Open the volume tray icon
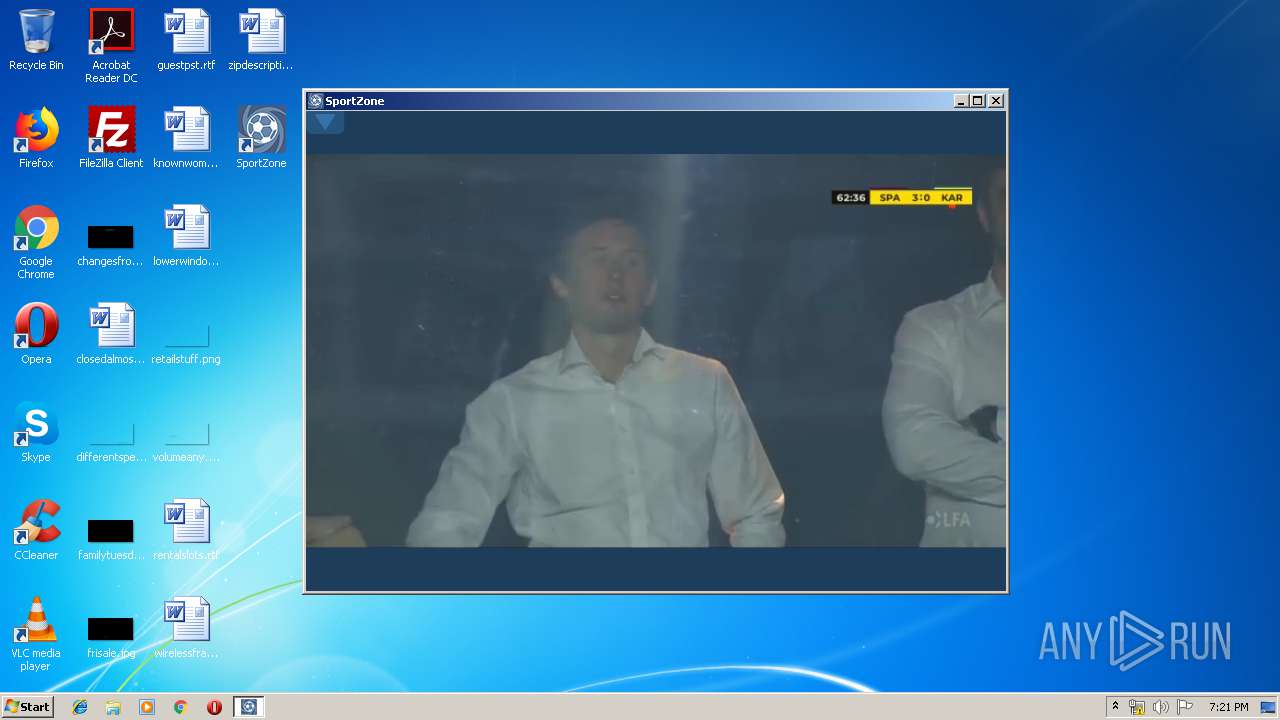Viewport: 1280px width, 720px height. point(1161,707)
